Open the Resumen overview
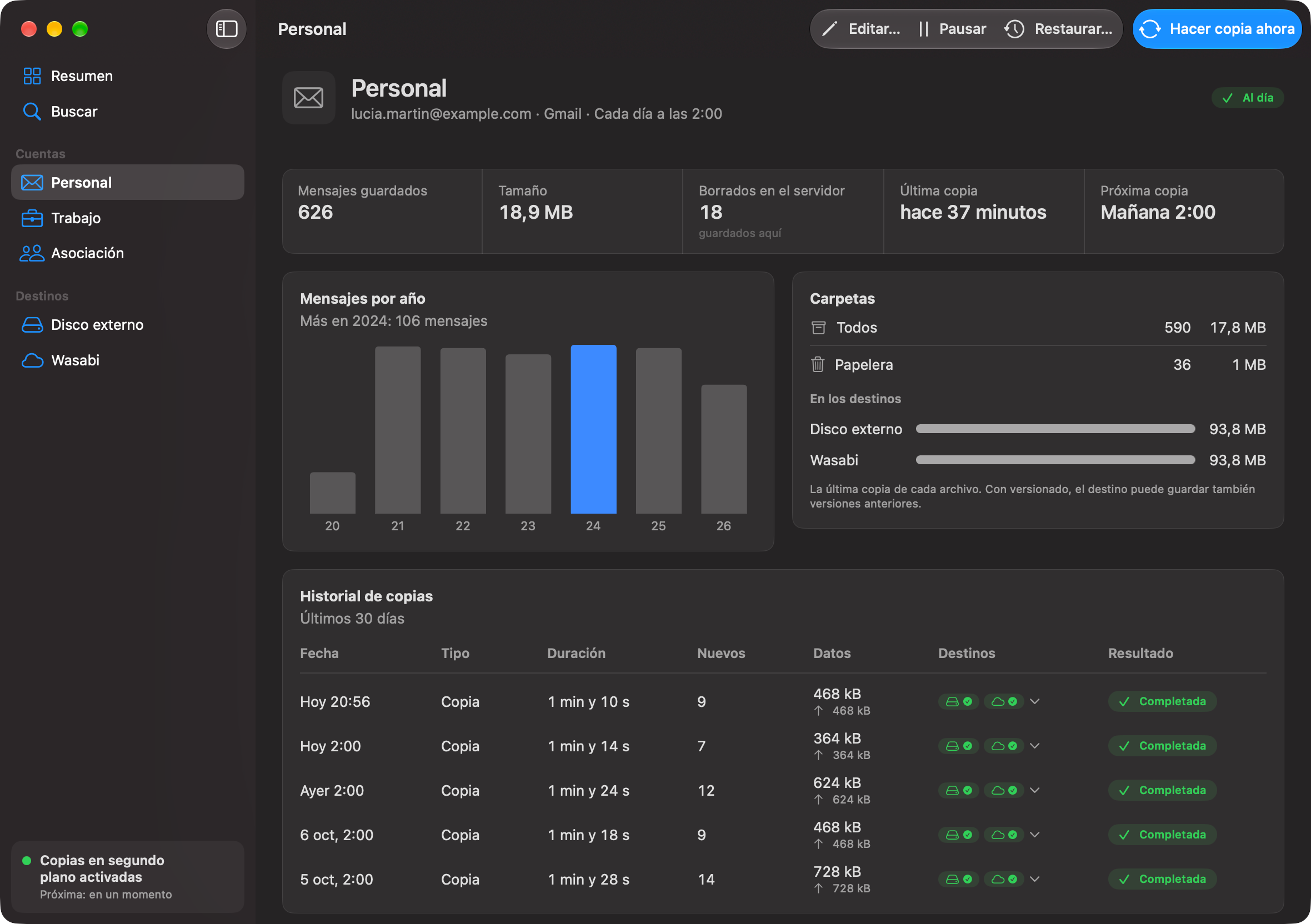 pos(127,76)
